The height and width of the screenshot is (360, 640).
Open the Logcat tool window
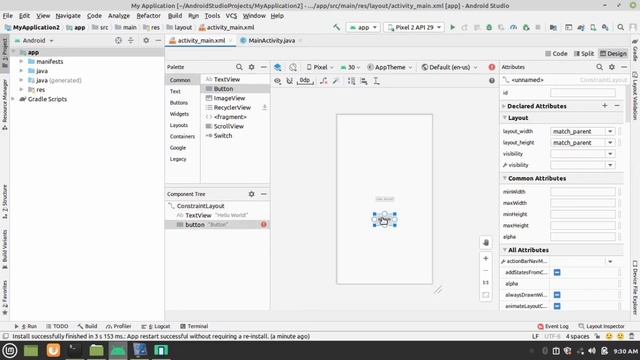[156, 326]
